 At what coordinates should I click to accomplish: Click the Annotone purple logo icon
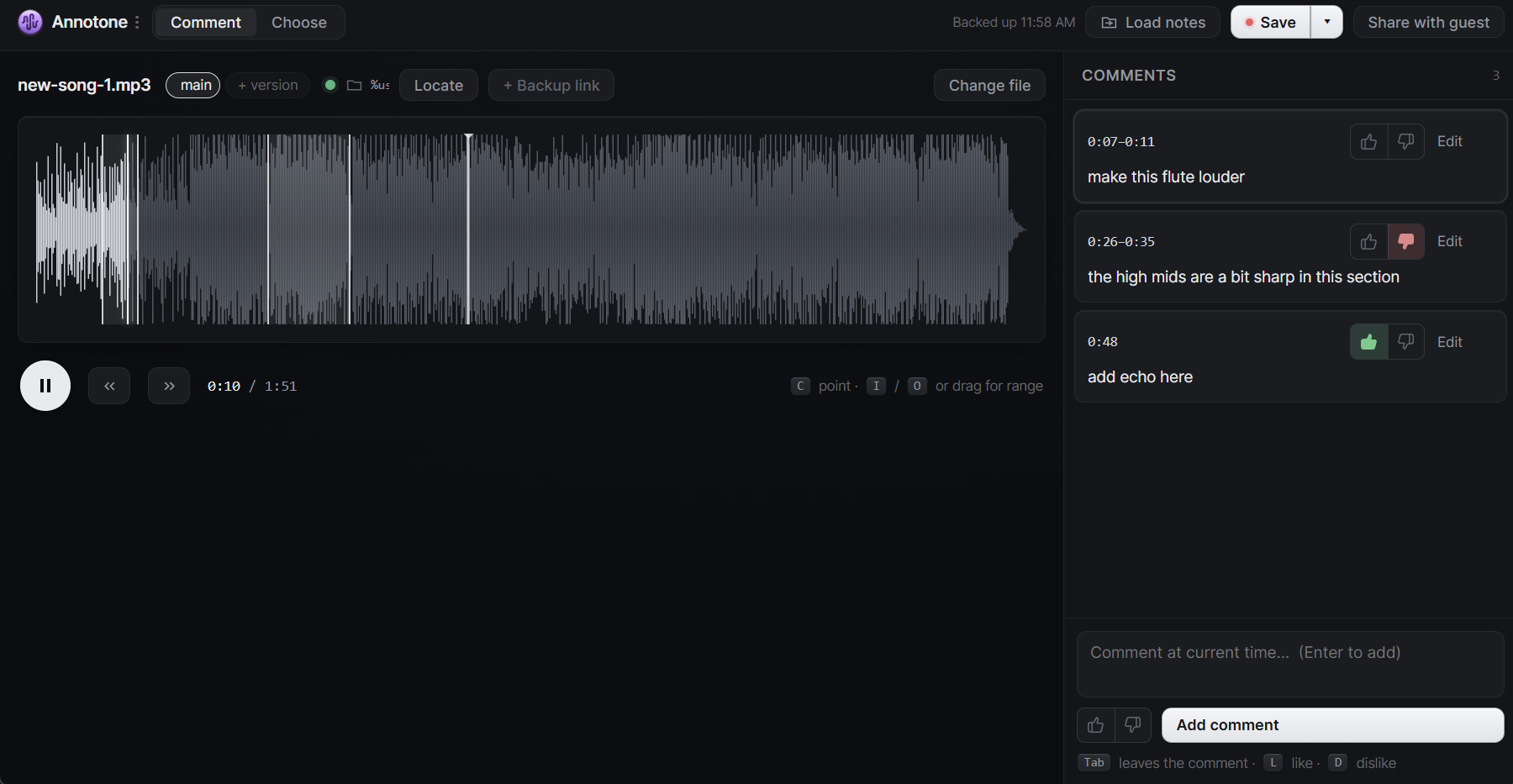click(30, 22)
